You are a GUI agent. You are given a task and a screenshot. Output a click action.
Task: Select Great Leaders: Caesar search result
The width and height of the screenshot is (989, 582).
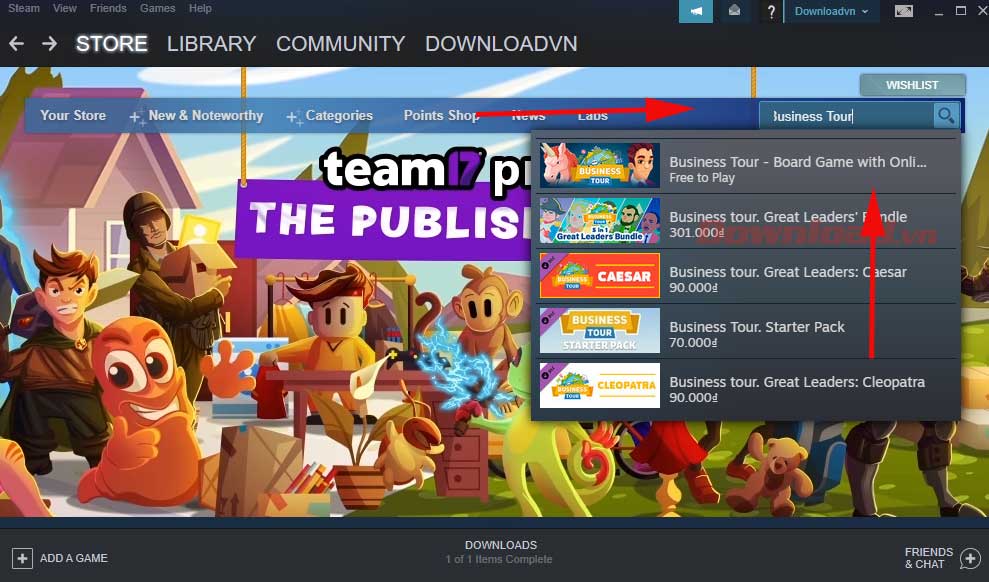point(747,276)
